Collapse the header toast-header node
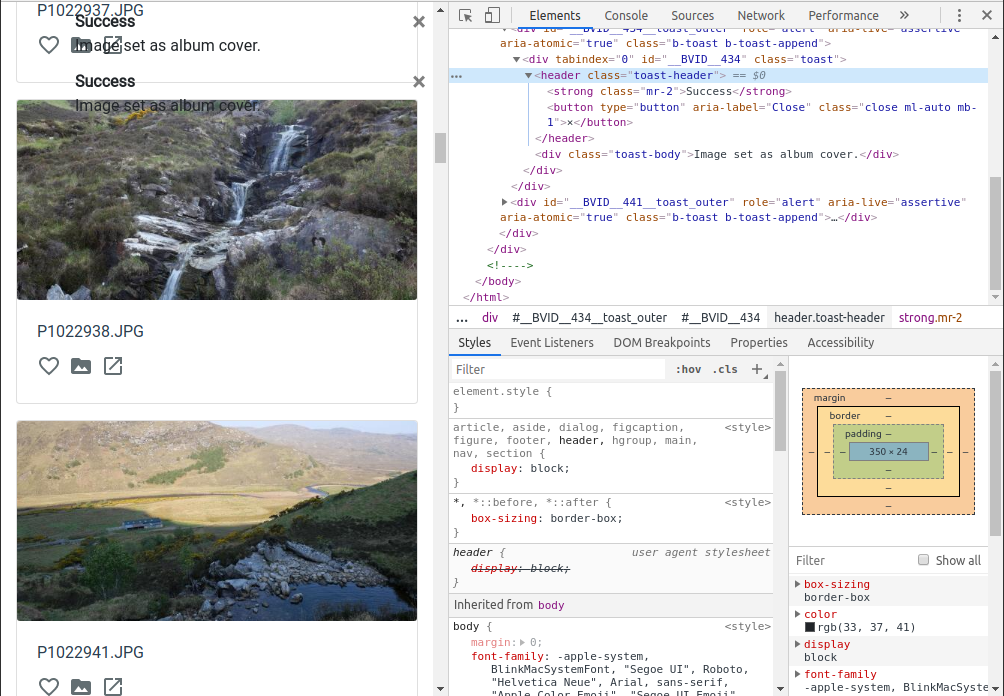The height and width of the screenshot is (696, 1004). 528,76
